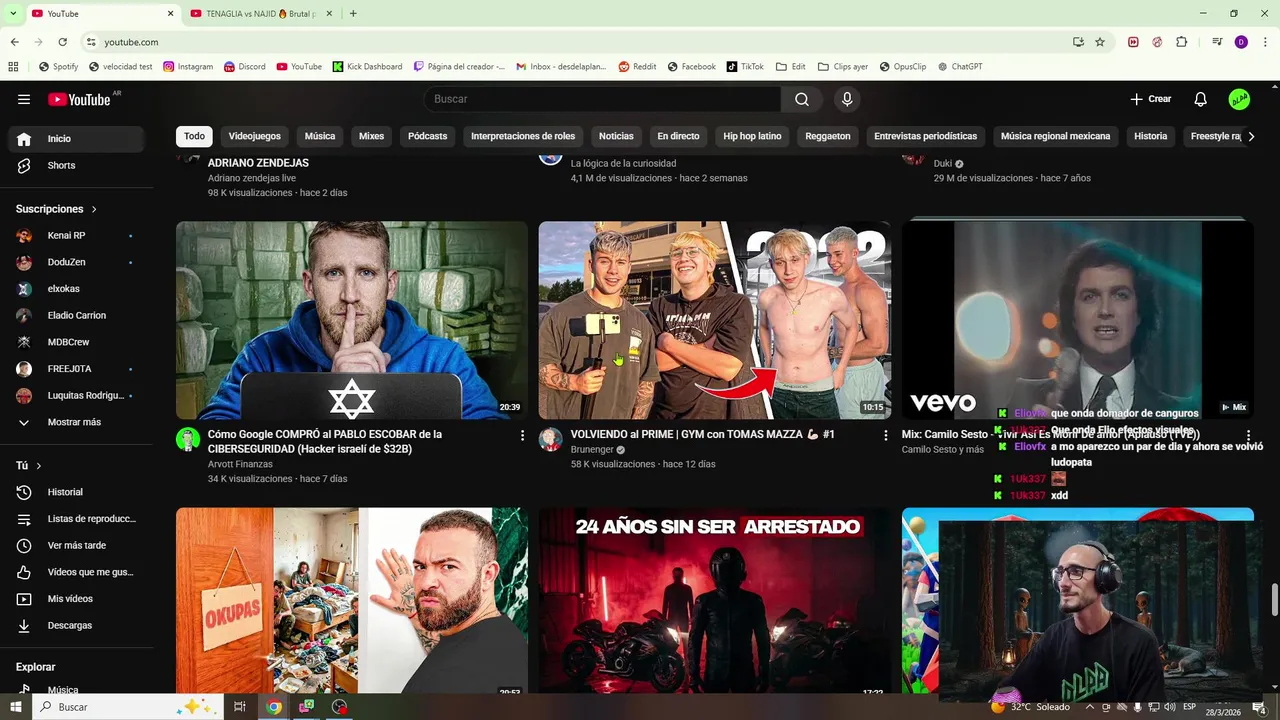Open the Google Pablo Escobar video thumbnail

[352, 320]
